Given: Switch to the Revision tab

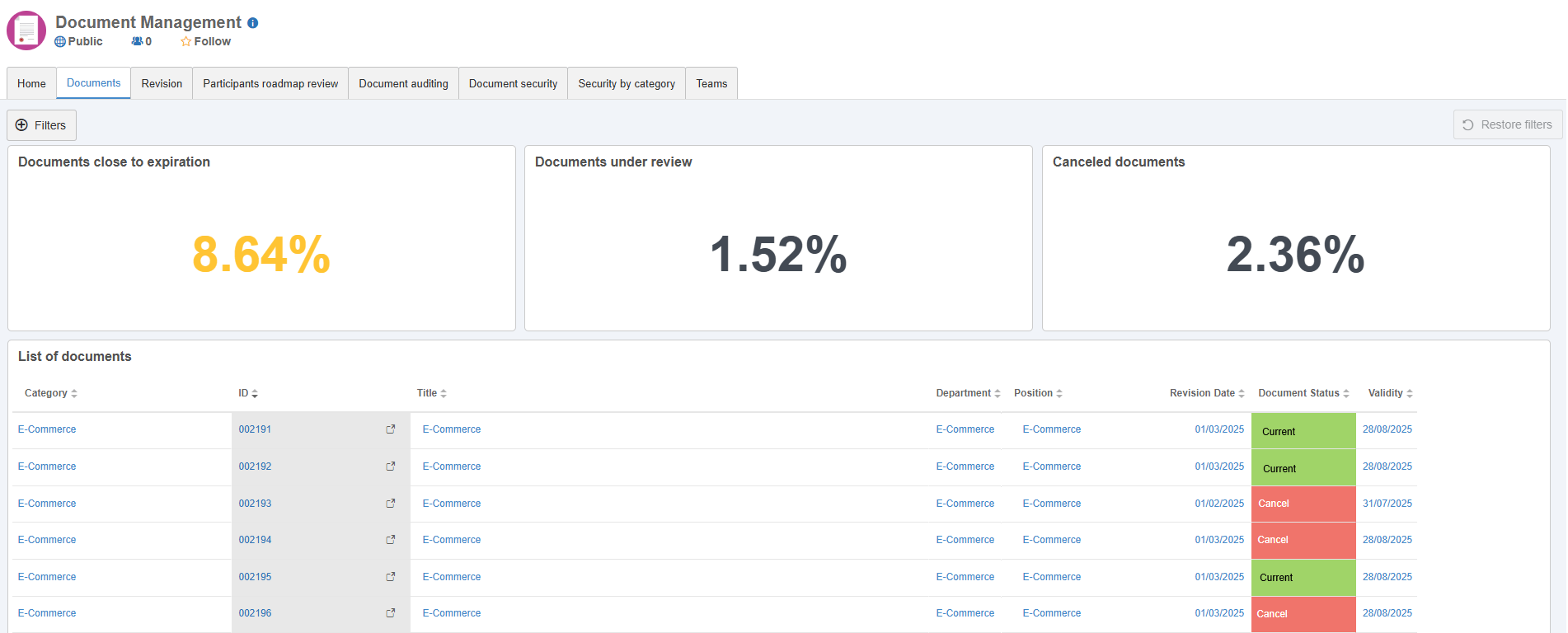Looking at the screenshot, I should [x=162, y=83].
